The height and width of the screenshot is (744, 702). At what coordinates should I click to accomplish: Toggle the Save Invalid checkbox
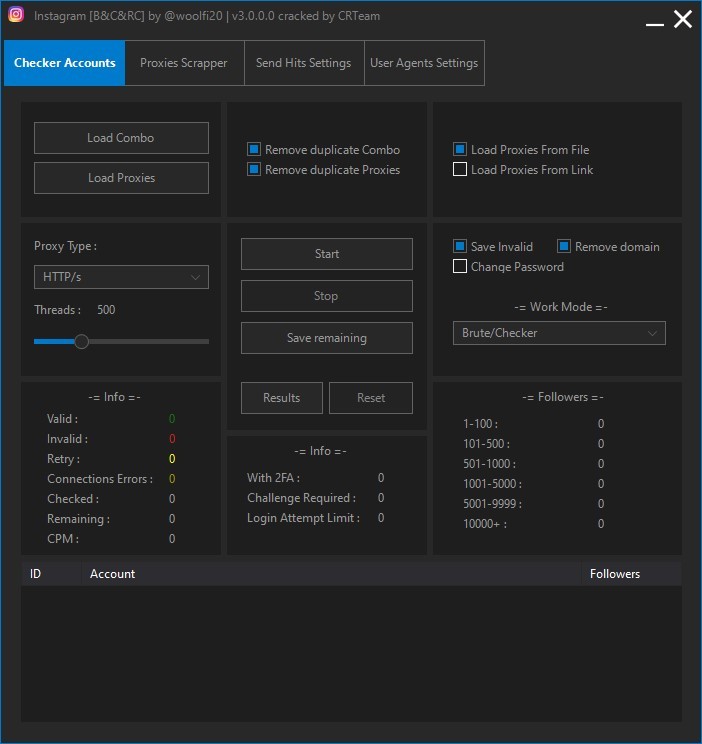coord(460,246)
